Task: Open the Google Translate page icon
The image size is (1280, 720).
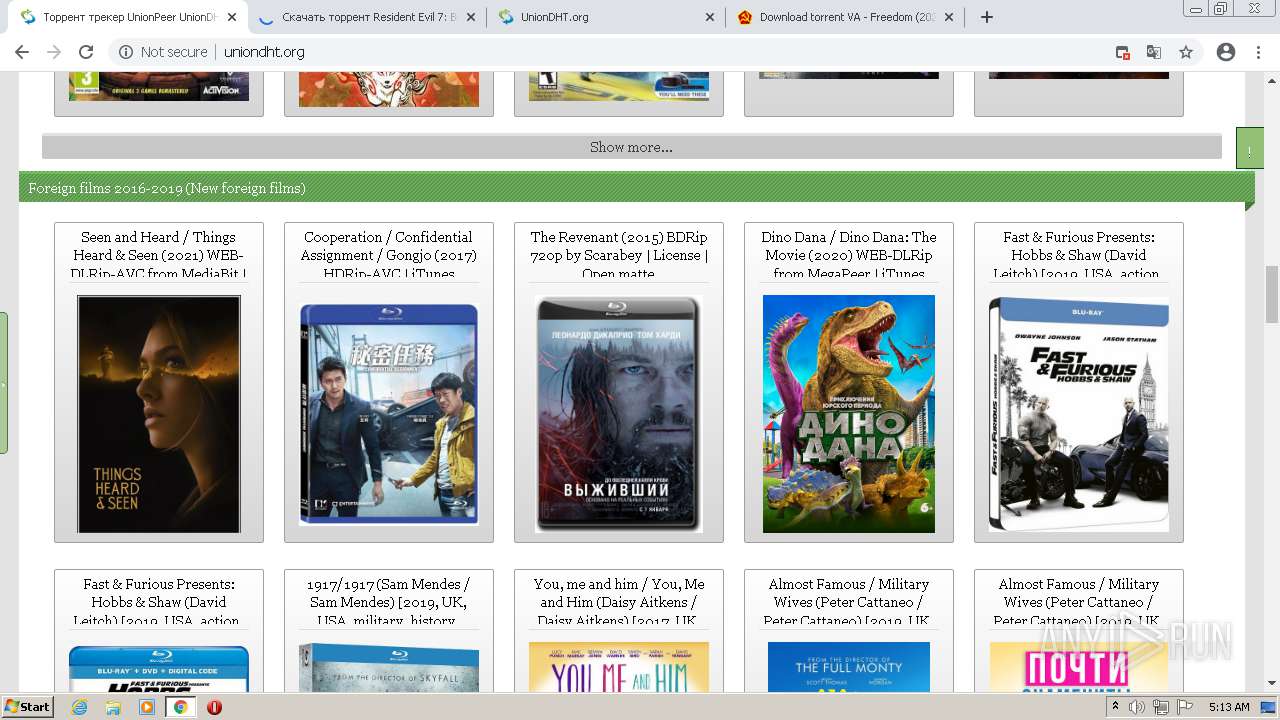Action: coord(1154,52)
